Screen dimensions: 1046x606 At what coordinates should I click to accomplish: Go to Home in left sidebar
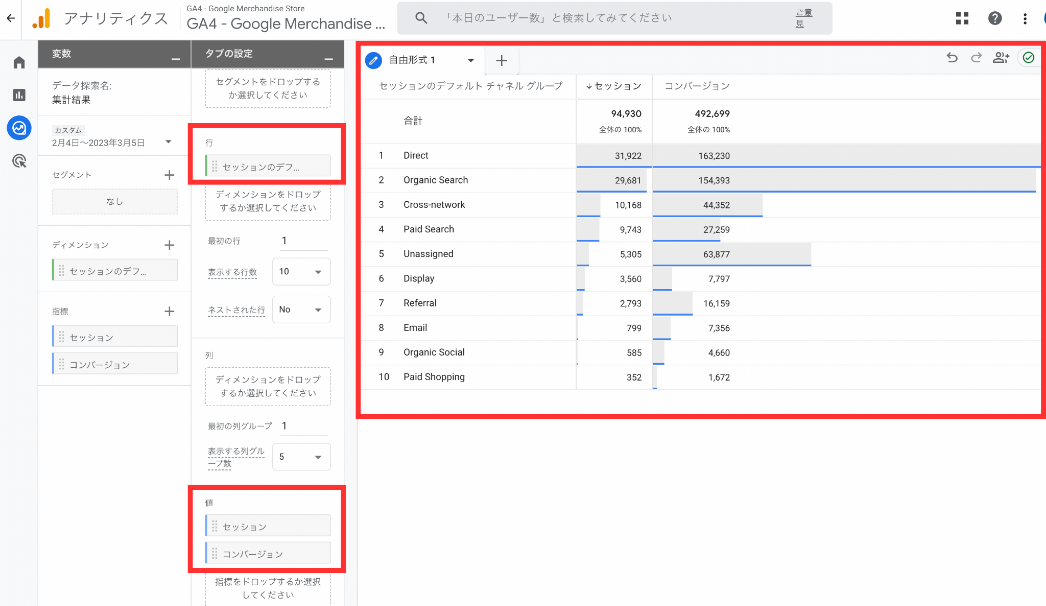click(19, 62)
